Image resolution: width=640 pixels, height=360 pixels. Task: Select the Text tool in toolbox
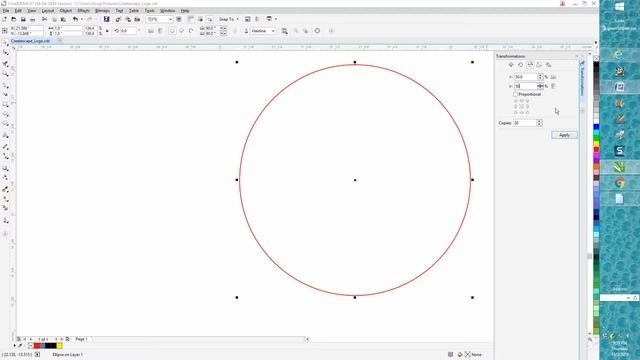pos(5,135)
